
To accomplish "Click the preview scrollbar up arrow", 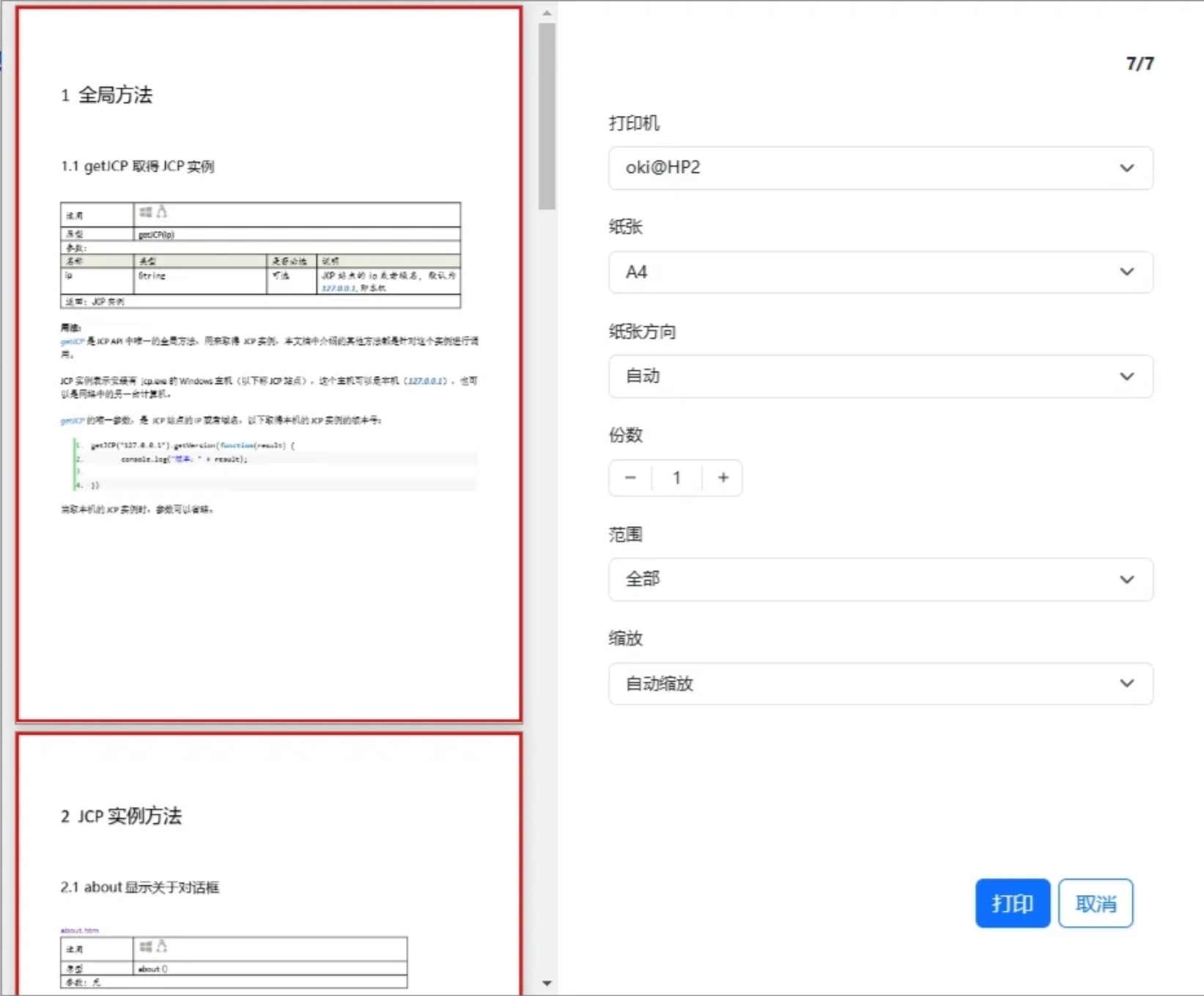I will [547, 13].
